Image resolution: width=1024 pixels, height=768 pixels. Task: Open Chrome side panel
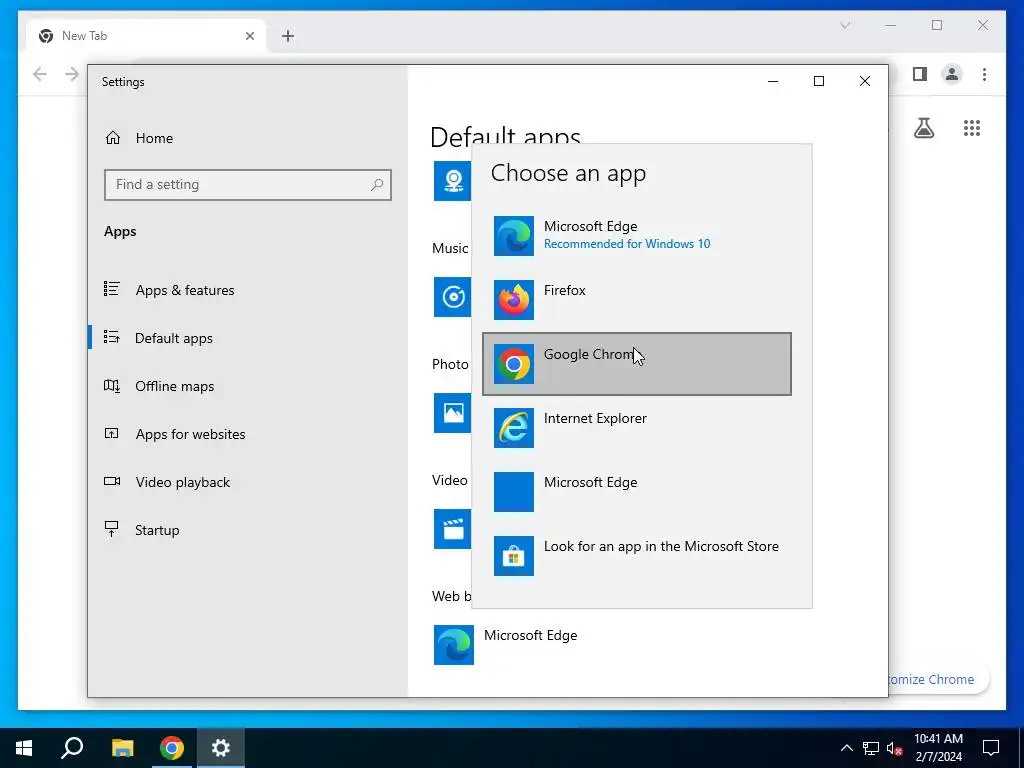tap(920, 74)
